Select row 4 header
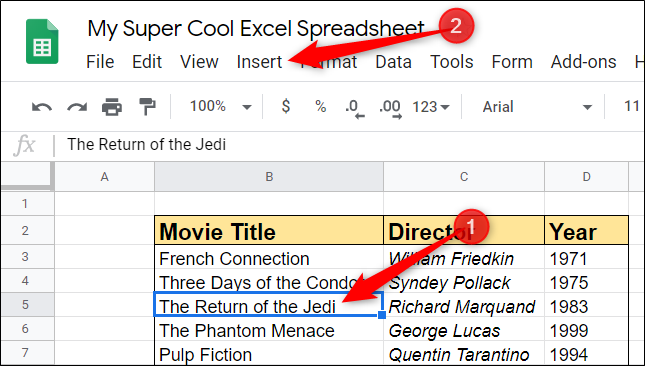The height and width of the screenshot is (366, 645). 27,281
